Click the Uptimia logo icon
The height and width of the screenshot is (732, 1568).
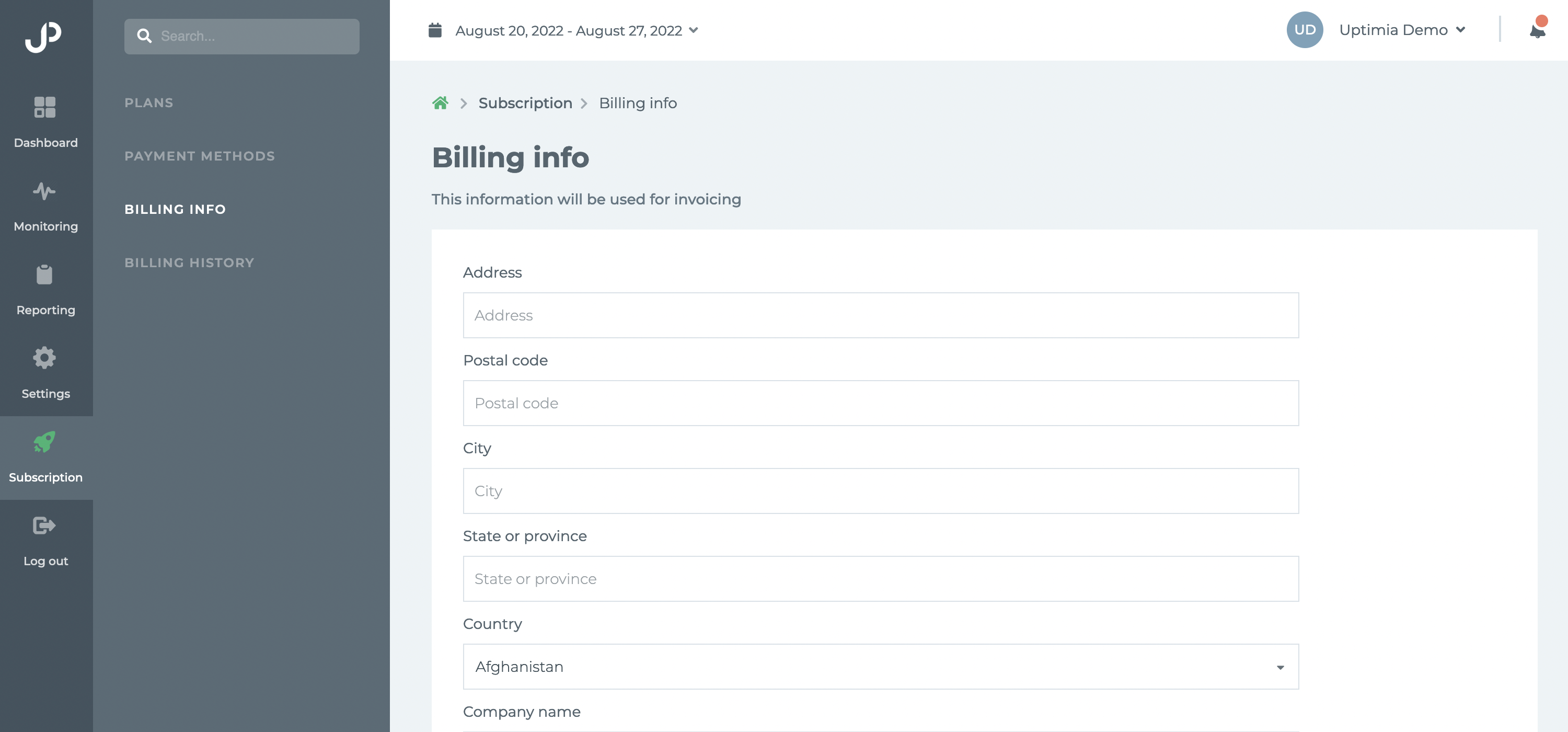pyautogui.click(x=43, y=37)
